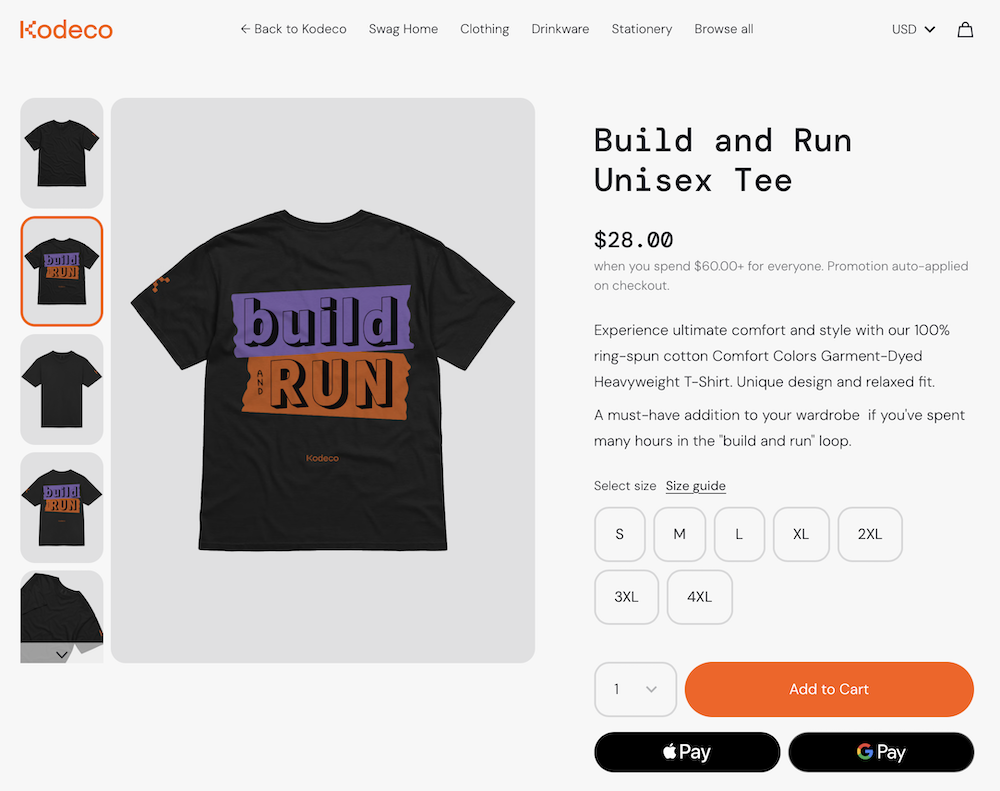Select size S option
Image resolution: width=1000 pixels, height=791 pixels.
tap(620, 534)
